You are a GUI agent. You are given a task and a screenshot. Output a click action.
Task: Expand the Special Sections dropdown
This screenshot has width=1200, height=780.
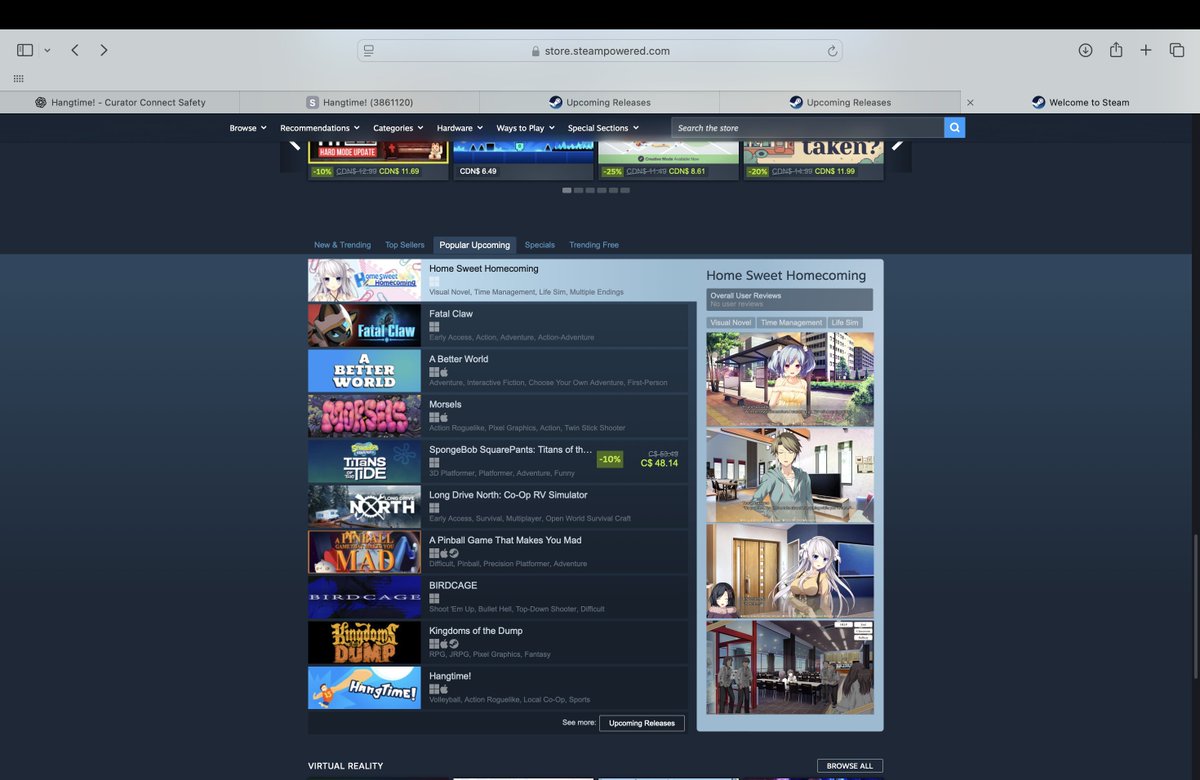pyautogui.click(x=603, y=128)
